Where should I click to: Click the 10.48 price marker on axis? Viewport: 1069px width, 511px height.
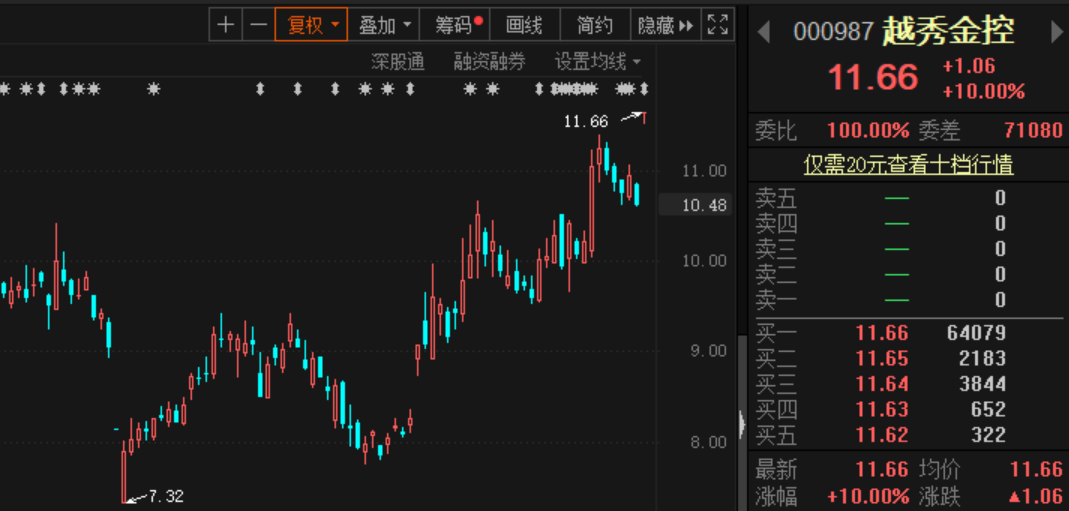coord(703,205)
